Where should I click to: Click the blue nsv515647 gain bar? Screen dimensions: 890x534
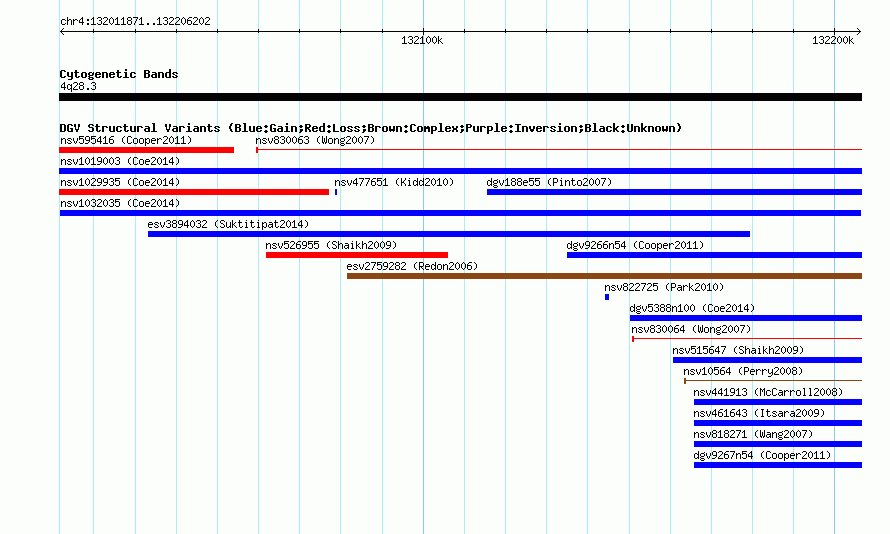[767, 360]
